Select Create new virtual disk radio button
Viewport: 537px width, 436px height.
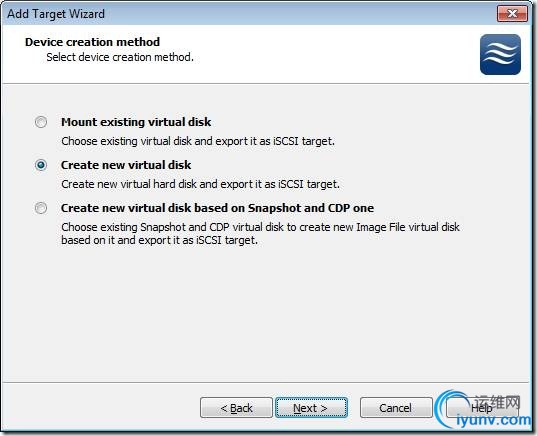point(41,165)
